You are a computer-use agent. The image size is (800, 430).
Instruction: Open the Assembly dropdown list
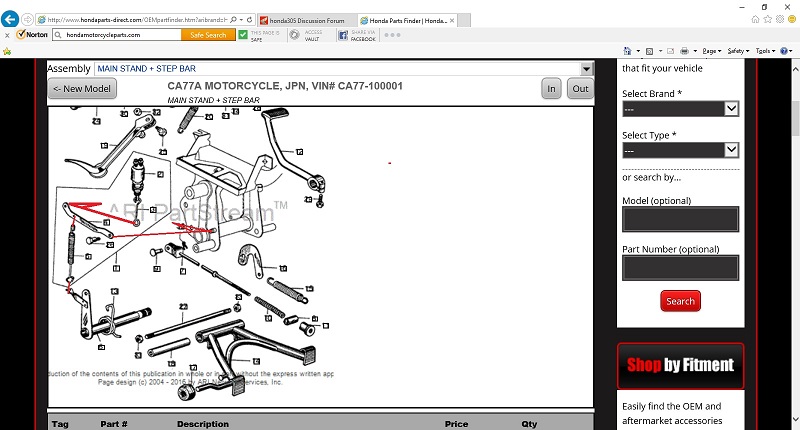586,69
